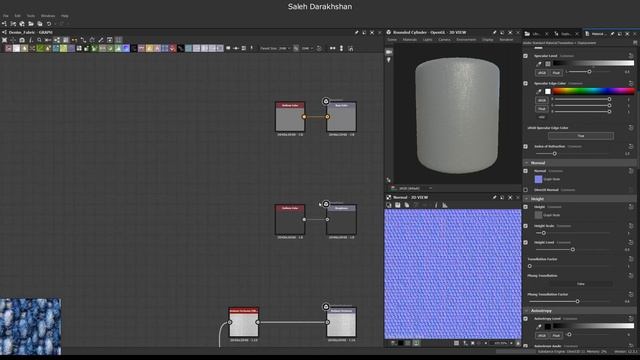The height and width of the screenshot is (360, 640).
Task: Open the Windows menu
Action: (48, 16)
